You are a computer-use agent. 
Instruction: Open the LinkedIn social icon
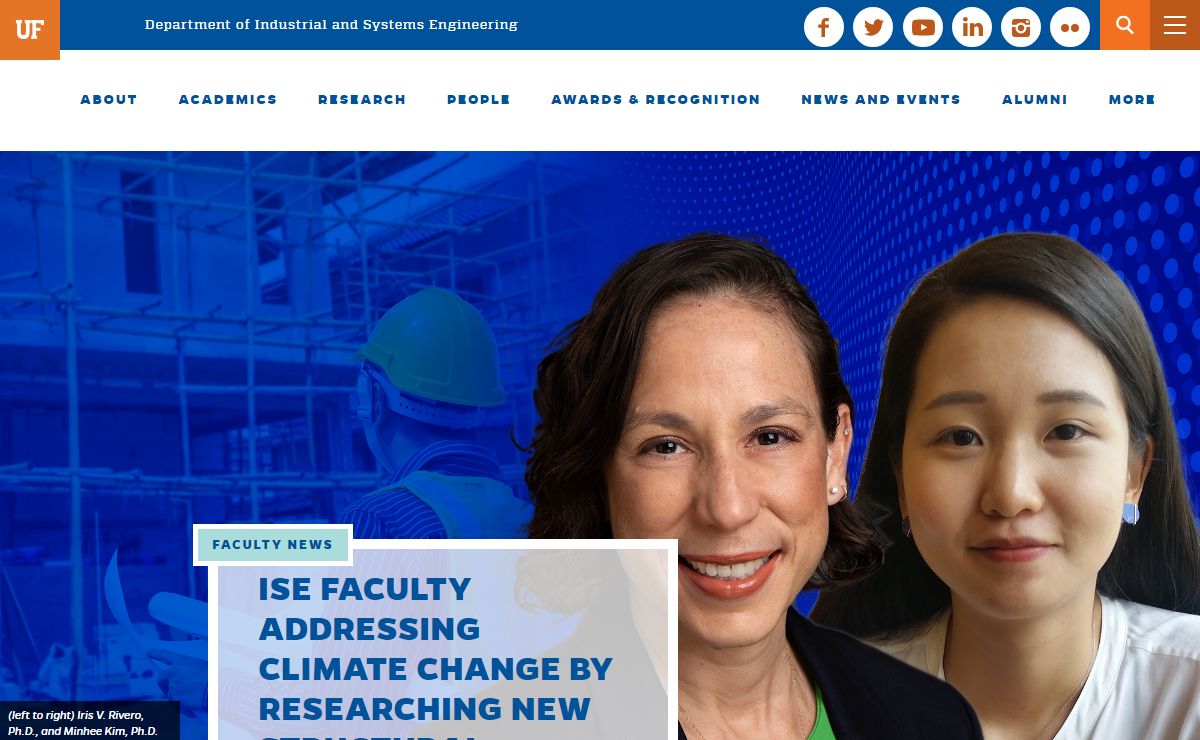972,27
